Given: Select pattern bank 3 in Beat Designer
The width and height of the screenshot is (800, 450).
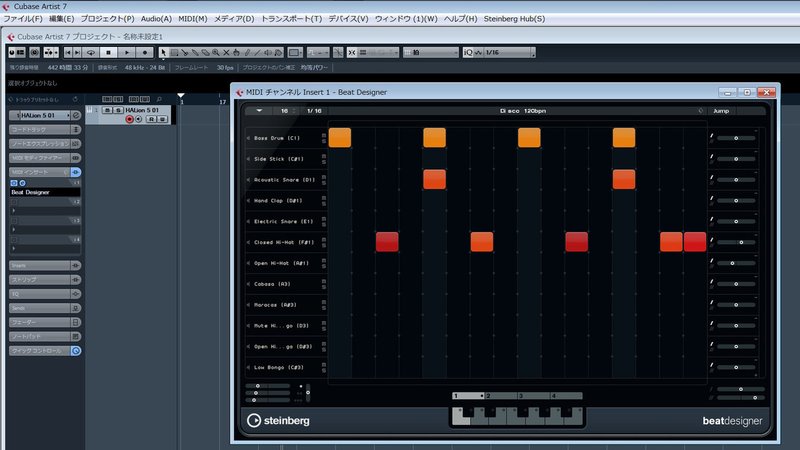Looking at the screenshot, I should point(533,396).
